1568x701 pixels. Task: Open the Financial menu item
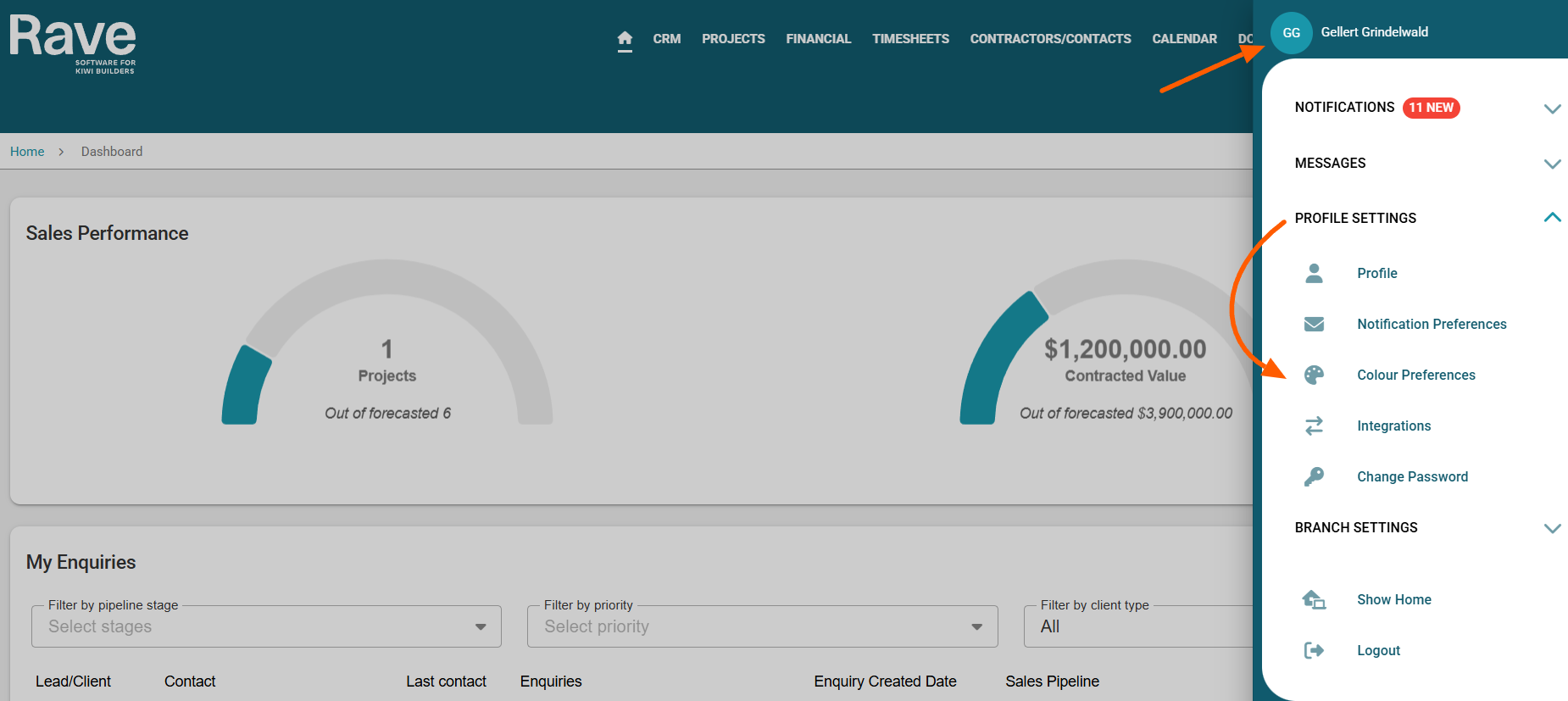tap(818, 39)
